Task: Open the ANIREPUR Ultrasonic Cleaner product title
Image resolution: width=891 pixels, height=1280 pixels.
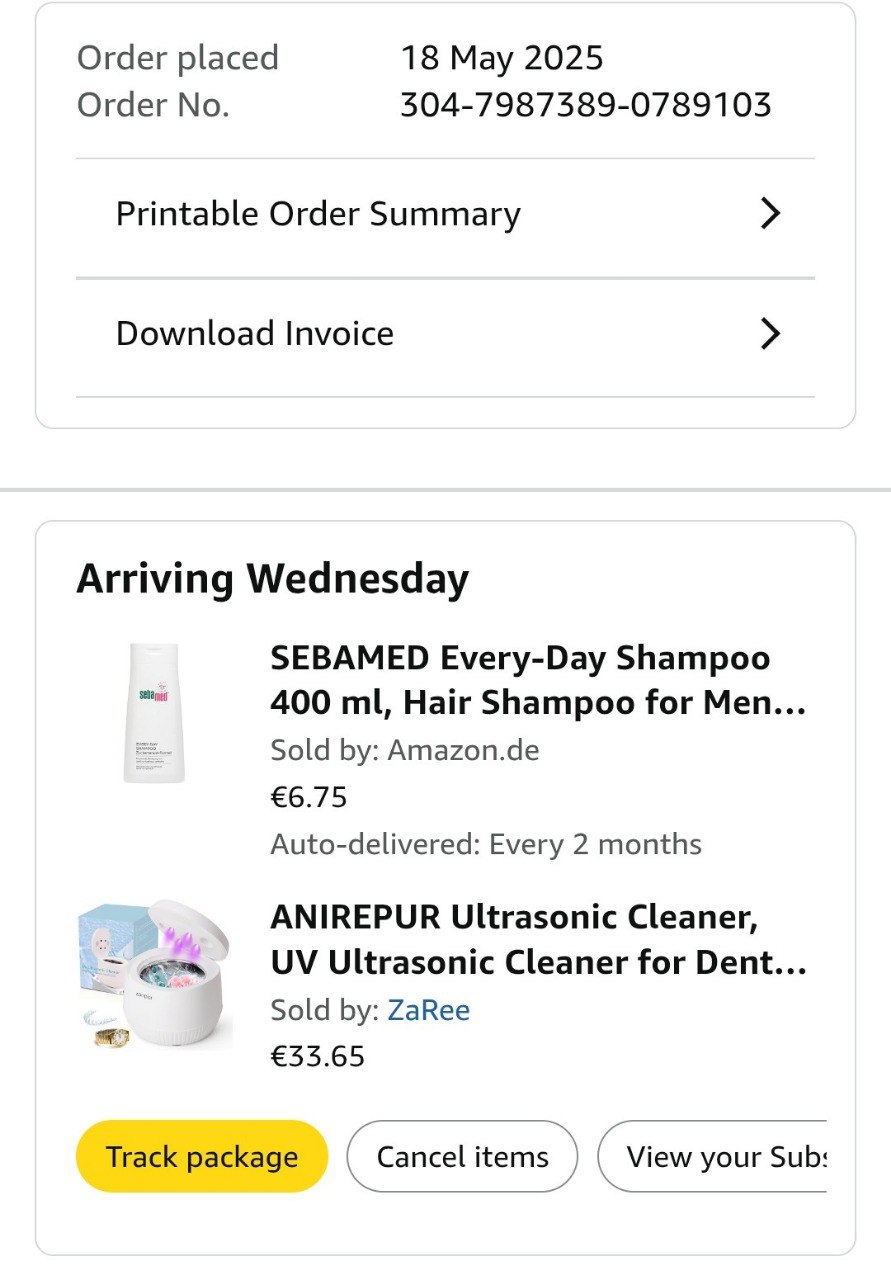Action: pos(537,940)
